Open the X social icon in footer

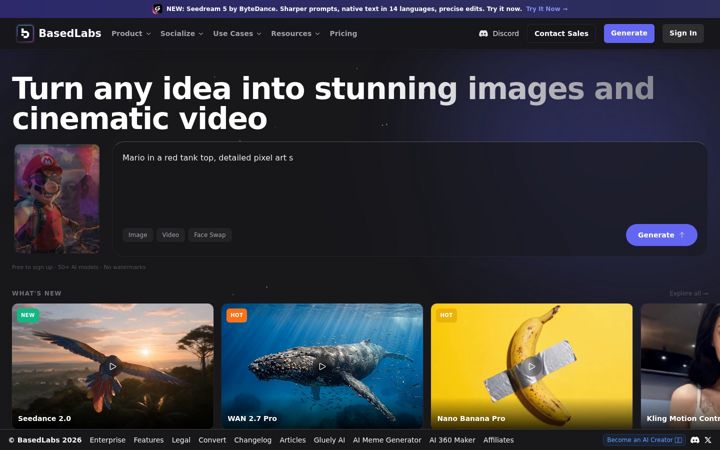(x=708, y=440)
